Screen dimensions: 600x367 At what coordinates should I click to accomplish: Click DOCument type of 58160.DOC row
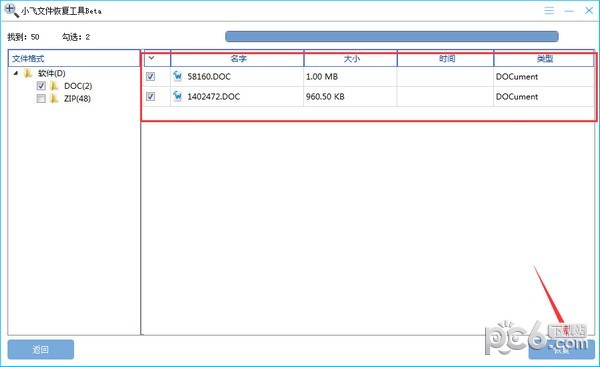(x=517, y=77)
